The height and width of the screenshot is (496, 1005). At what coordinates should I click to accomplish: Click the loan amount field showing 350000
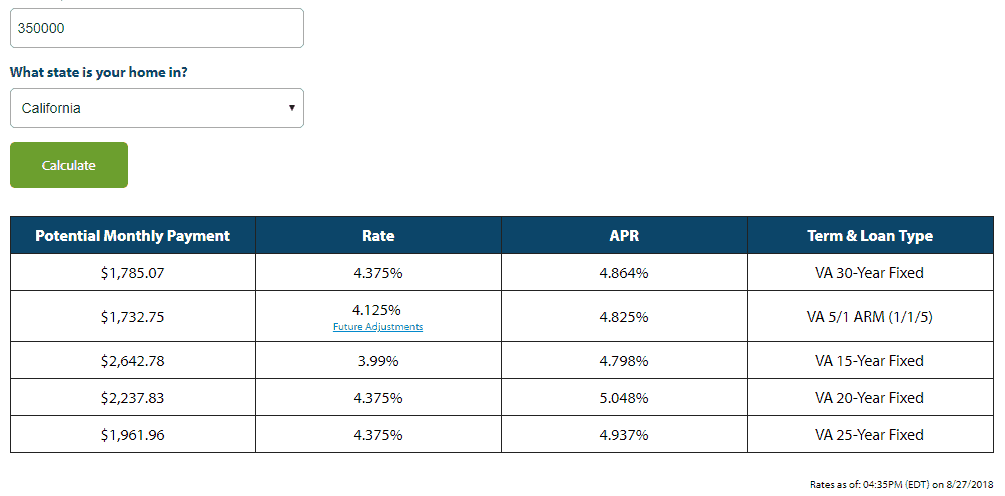click(156, 28)
